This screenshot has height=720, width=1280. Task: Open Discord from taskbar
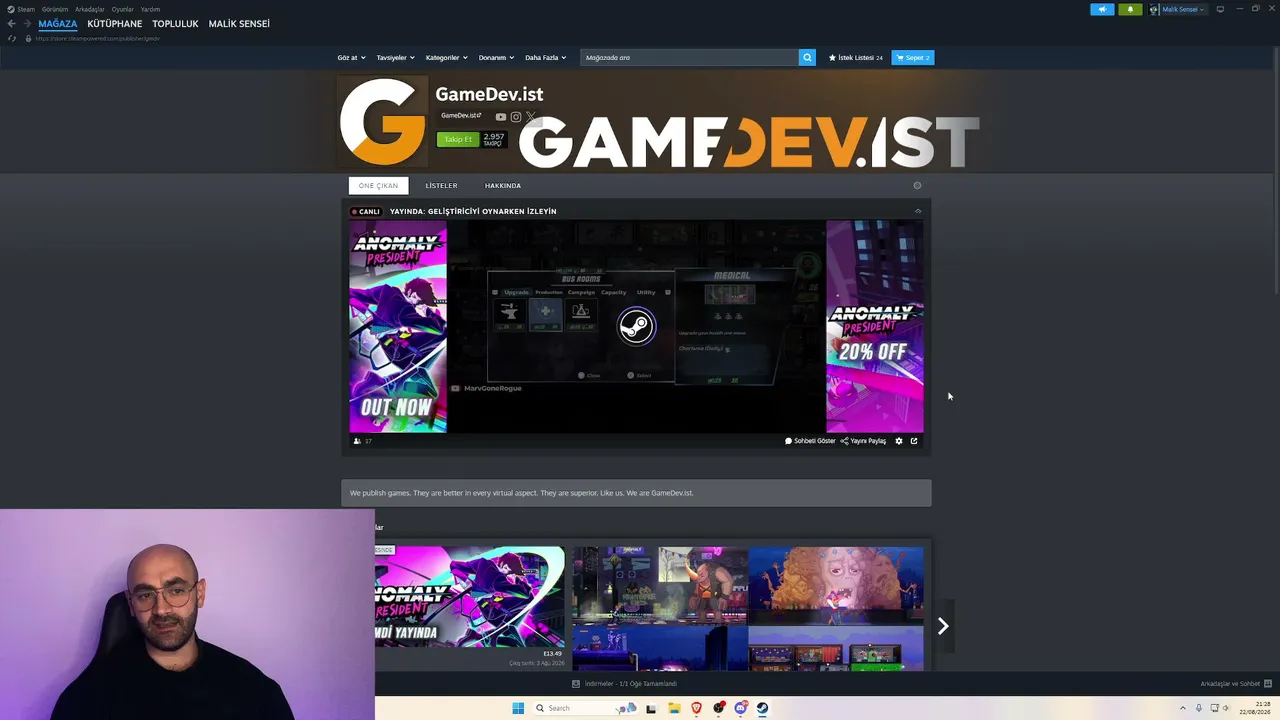tap(741, 708)
